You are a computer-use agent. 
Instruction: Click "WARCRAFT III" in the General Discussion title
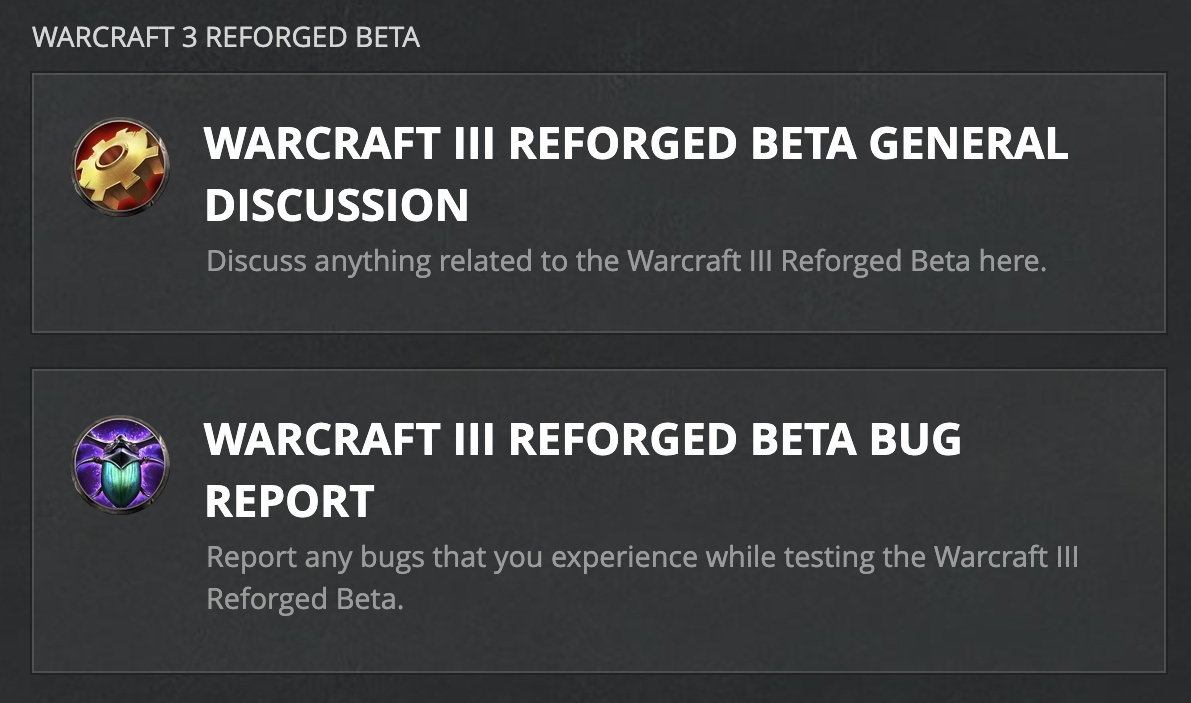coord(348,145)
